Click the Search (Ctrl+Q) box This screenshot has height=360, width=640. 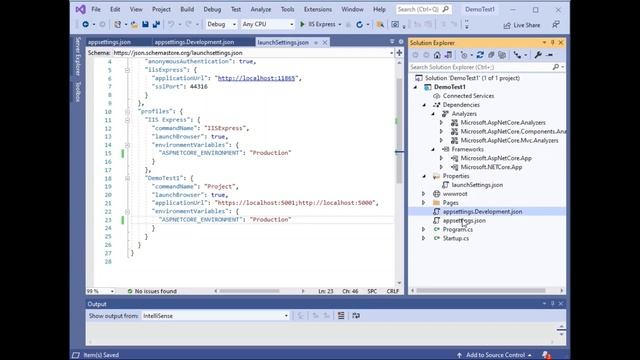tap(423, 9)
